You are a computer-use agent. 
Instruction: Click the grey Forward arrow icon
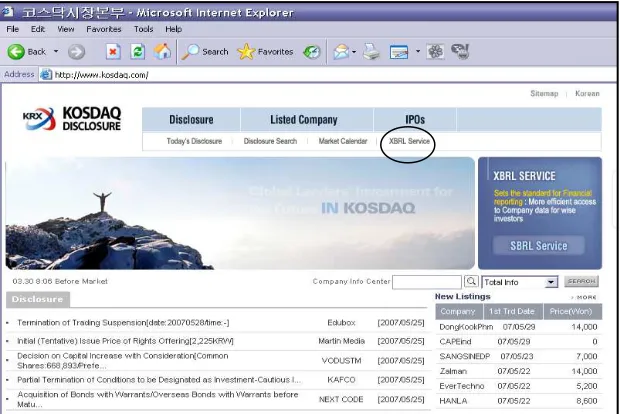point(76,52)
